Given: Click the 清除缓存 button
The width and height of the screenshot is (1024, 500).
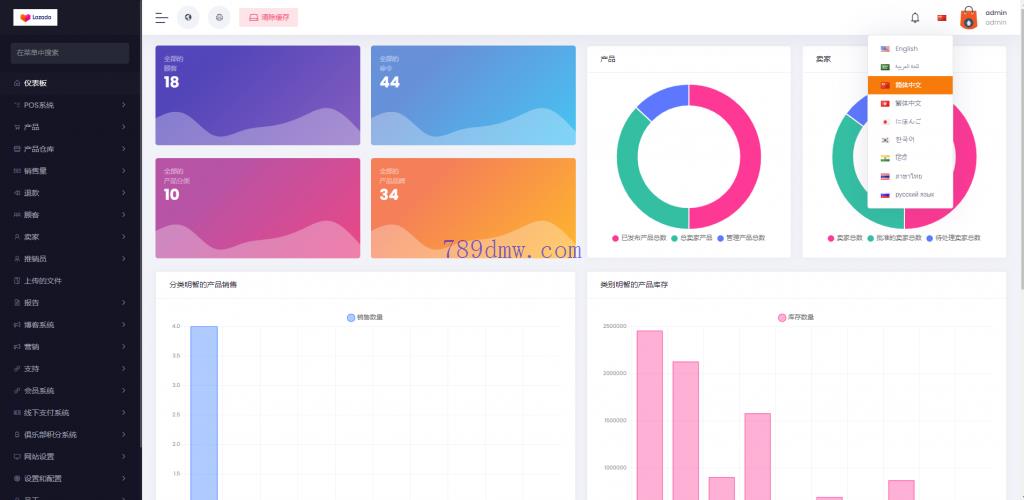Looking at the screenshot, I should coord(268,18).
